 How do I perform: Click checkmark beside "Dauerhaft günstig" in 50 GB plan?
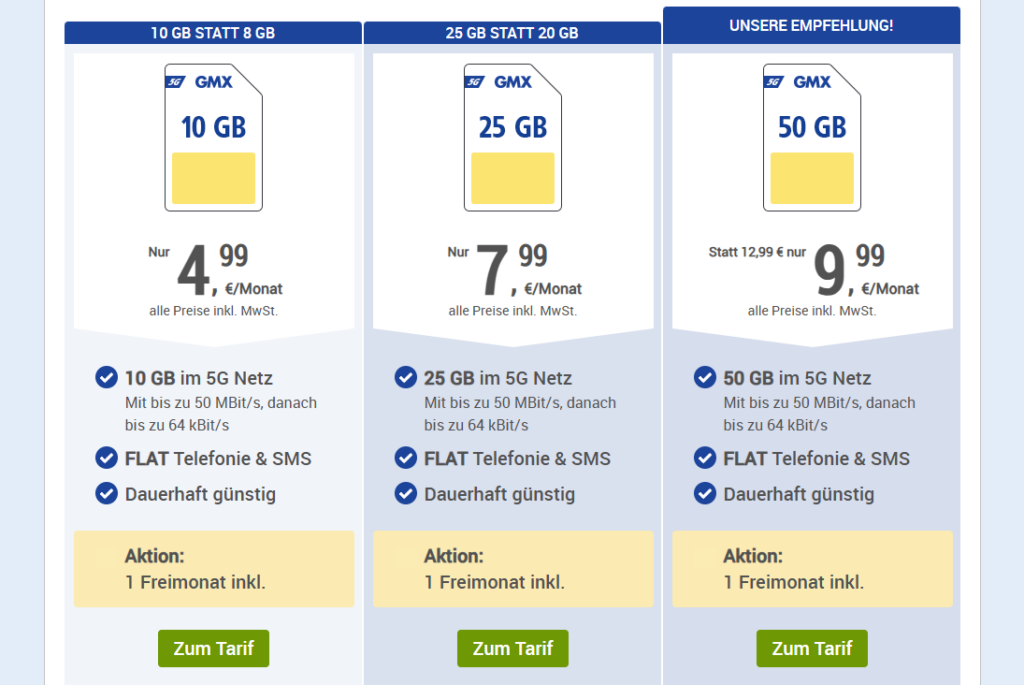point(704,493)
